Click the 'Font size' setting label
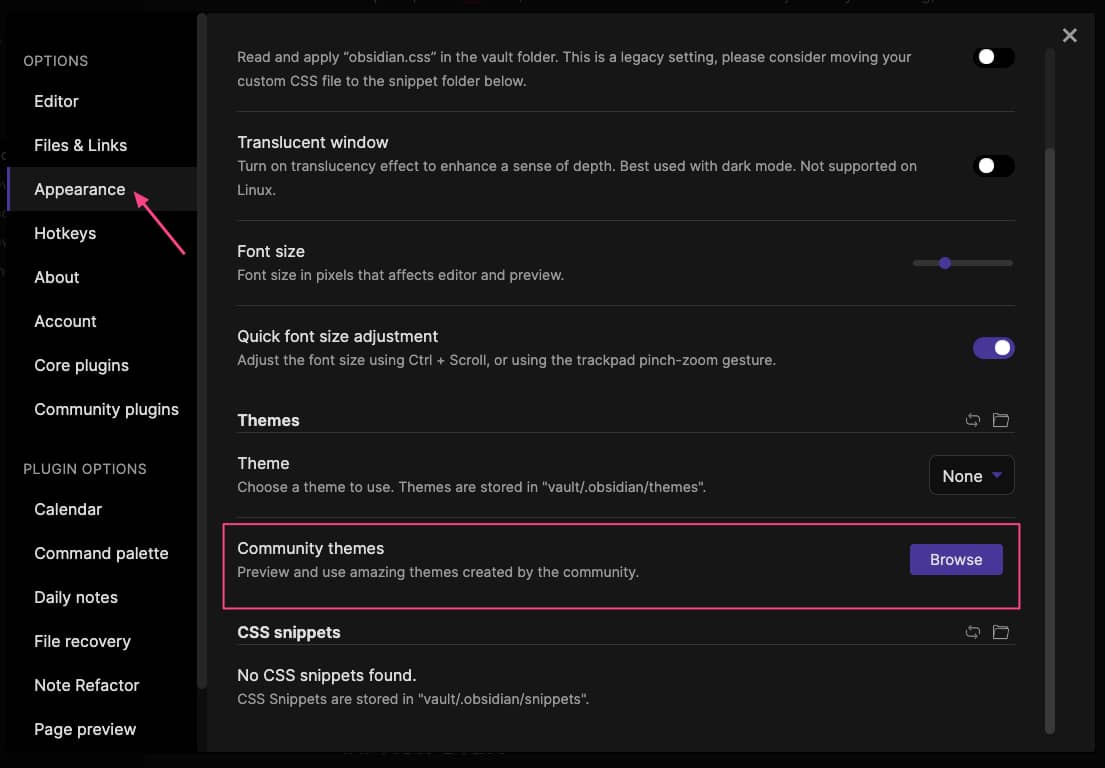1105x768 pixels. [x=271, y=252]
